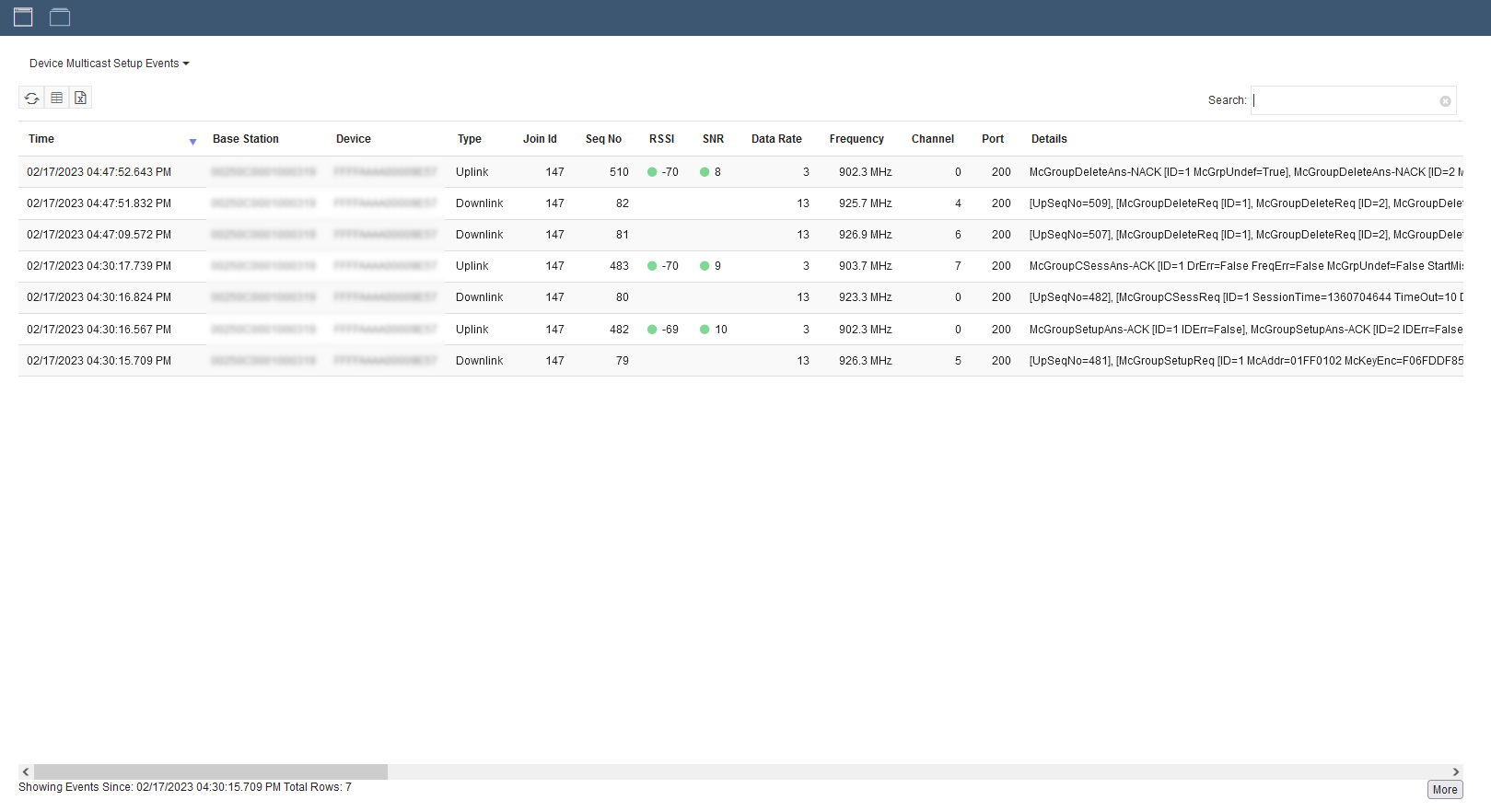
Task: Click the right arrow of horizontal scrollbar
Action: pyautogui.click(x=1455, y=771)
